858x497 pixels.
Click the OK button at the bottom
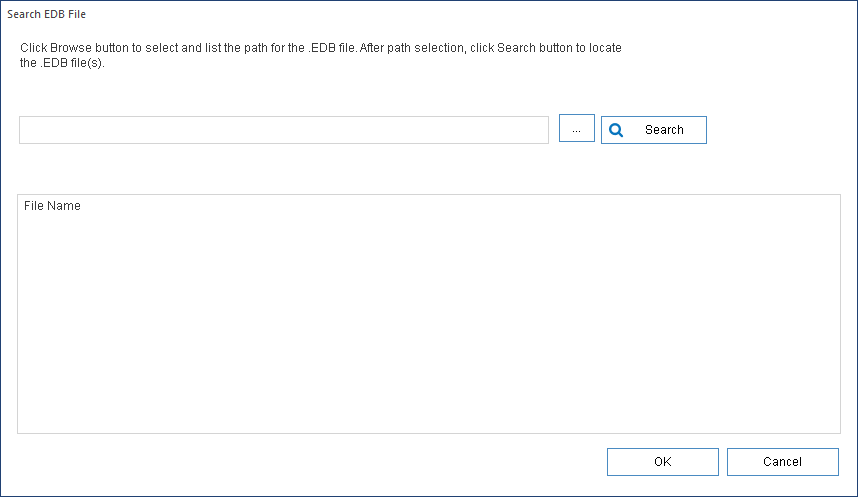pos(662,461)
